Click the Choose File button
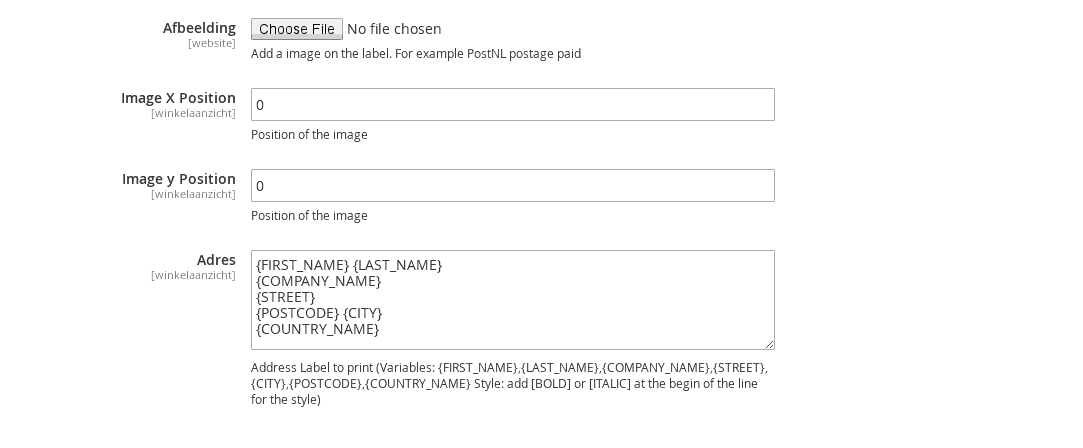 297,29
